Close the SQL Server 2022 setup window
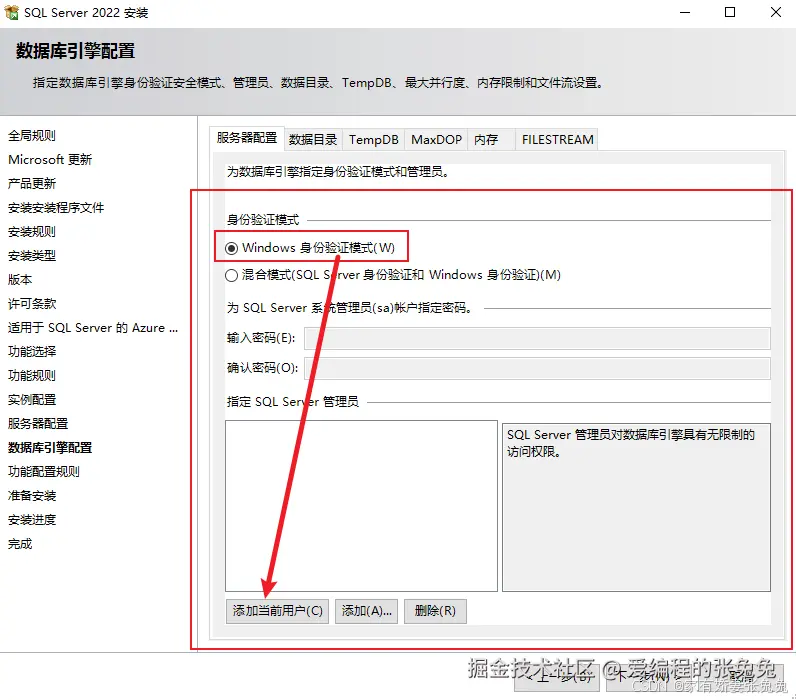The height and width of the screenshot is (700, 796). tap(776, 13)
